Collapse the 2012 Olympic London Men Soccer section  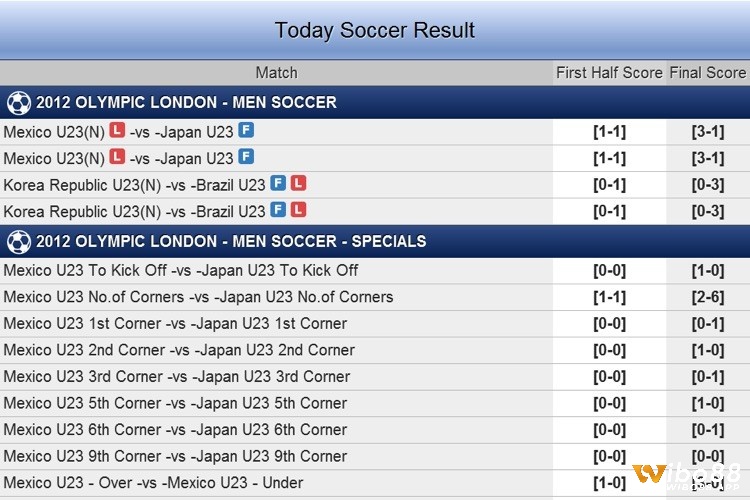(x=375, y=102)
